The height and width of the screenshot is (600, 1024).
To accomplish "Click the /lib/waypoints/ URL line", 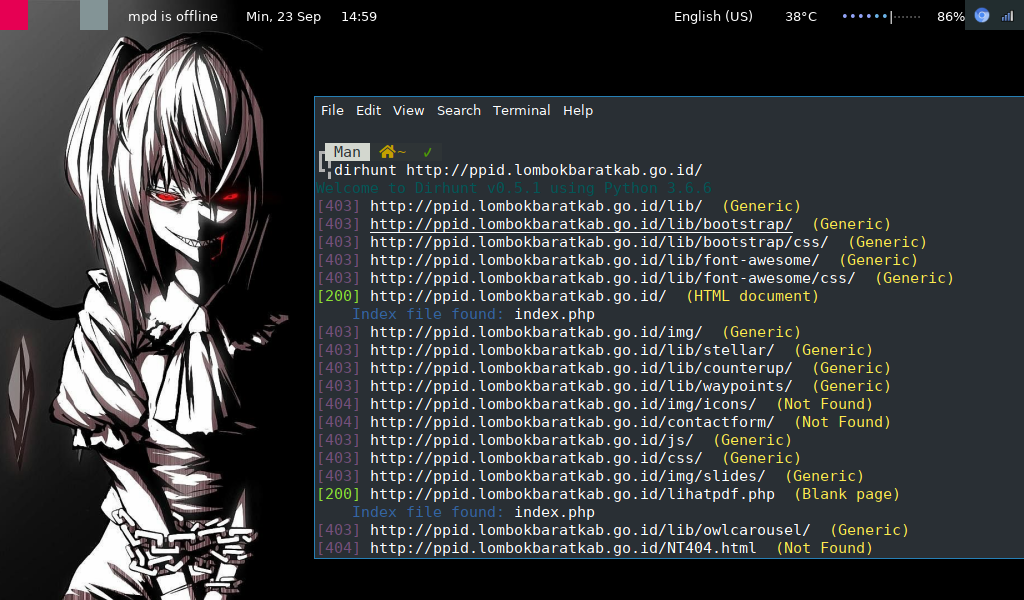I will [x=581, y=386].
